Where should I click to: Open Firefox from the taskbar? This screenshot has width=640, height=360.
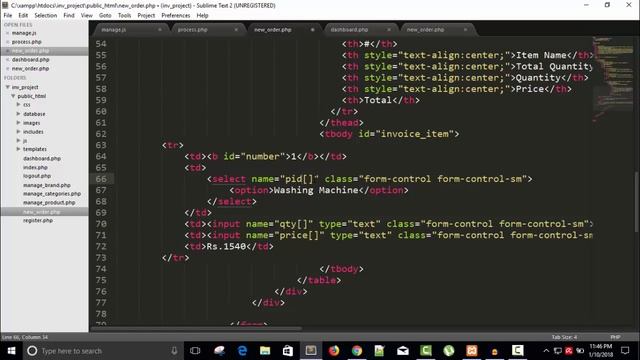(334, 351)
